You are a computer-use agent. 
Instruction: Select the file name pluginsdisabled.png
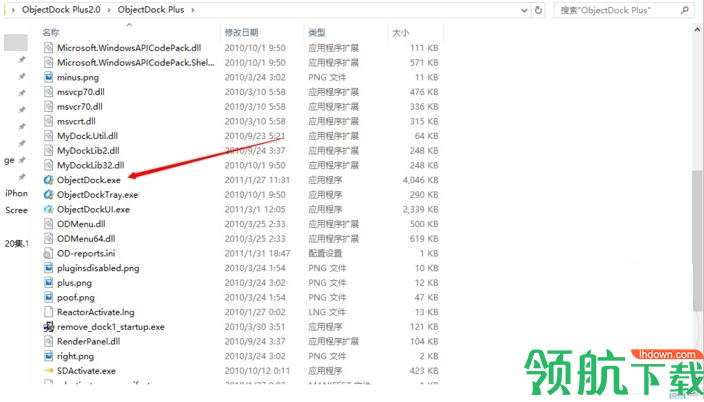[98, 268]
